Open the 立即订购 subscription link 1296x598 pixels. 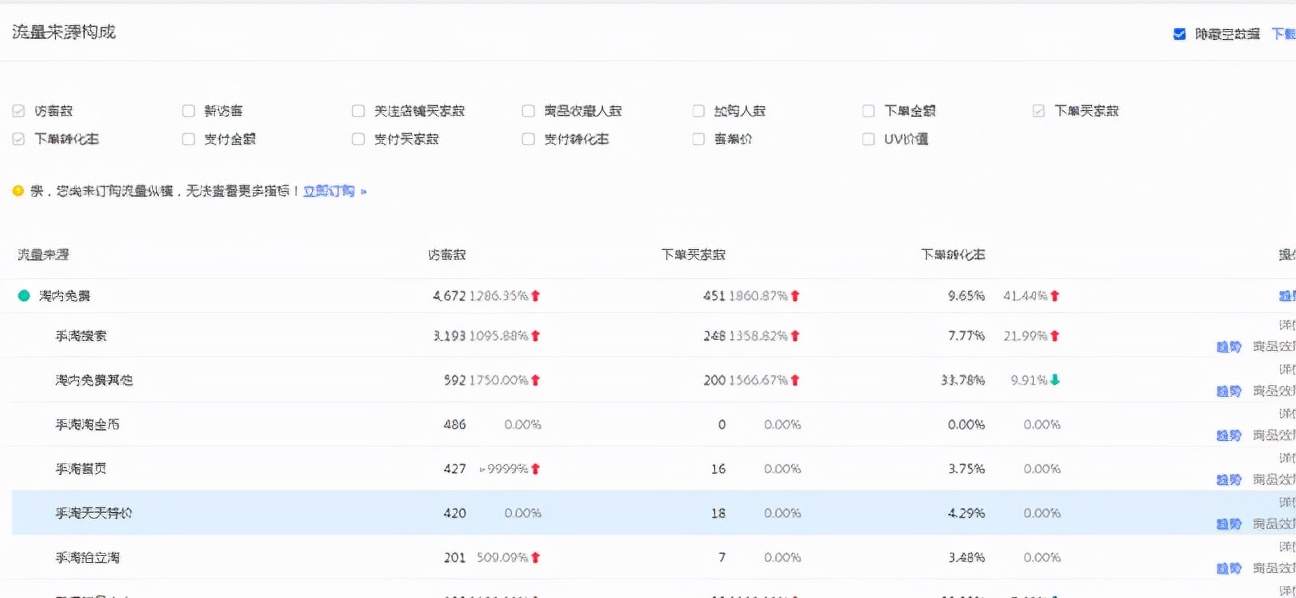(x=330, y=190)
